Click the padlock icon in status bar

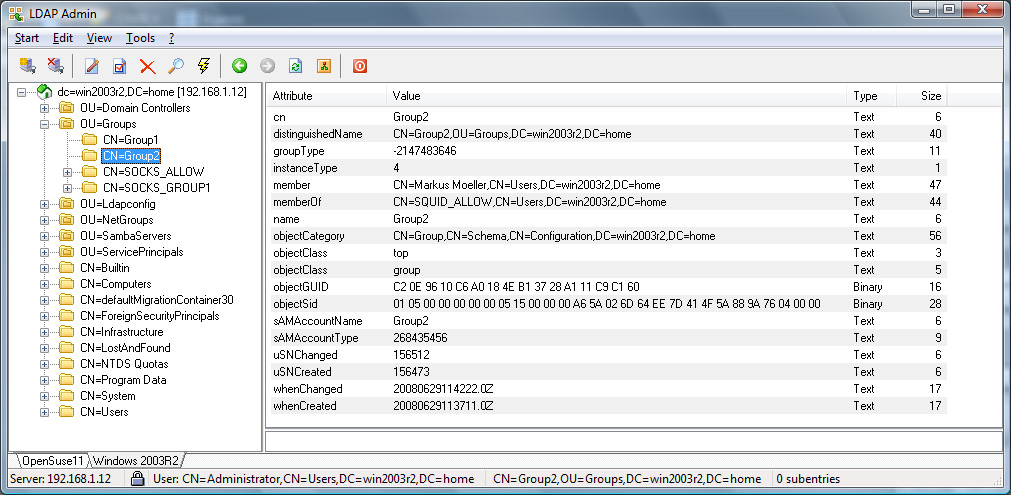(x=137, y=479)
